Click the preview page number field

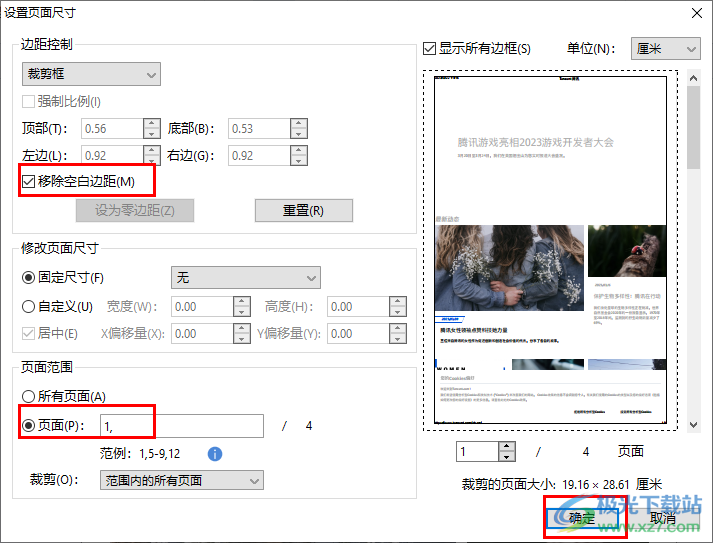pos(477,451)
